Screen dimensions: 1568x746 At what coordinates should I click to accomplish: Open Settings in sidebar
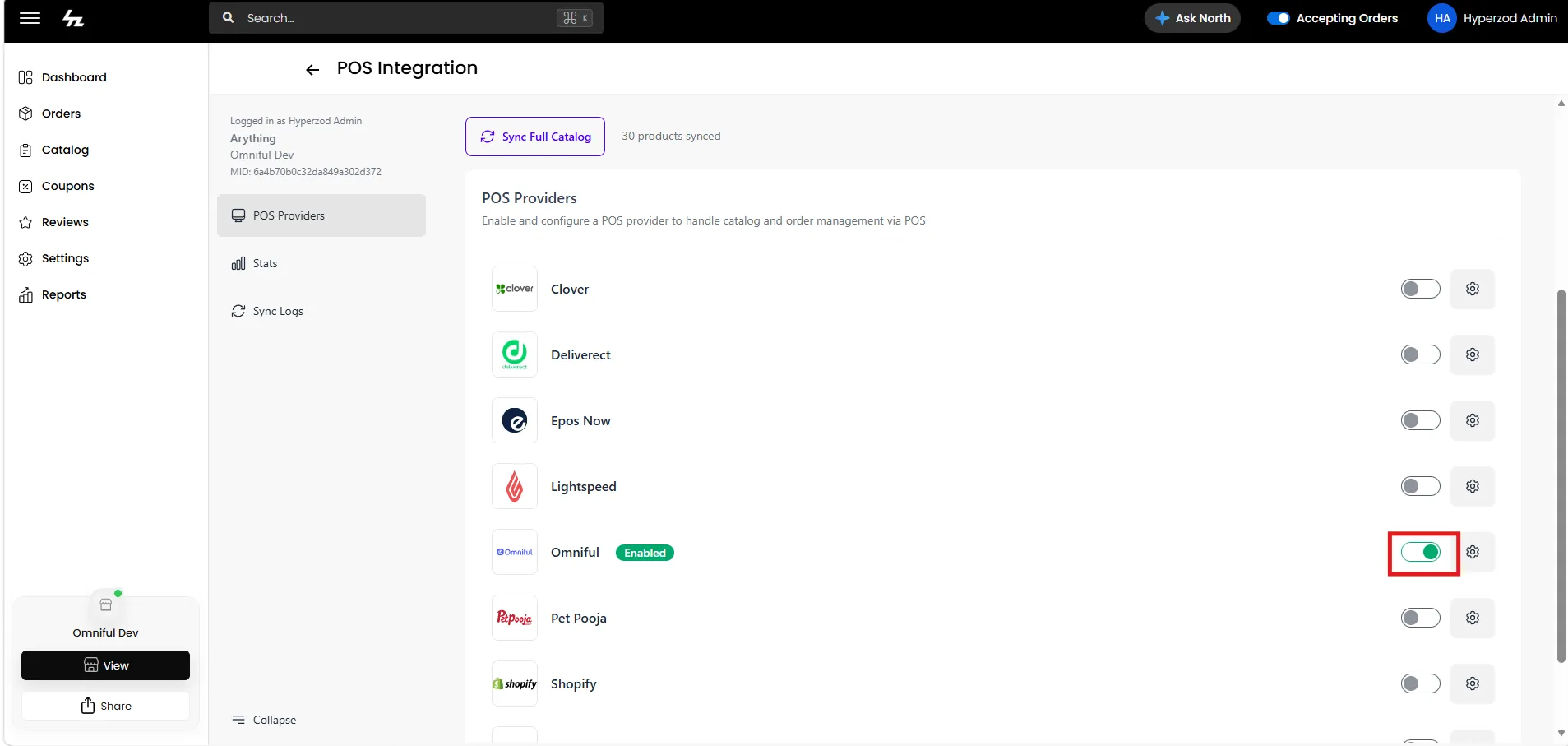coord(54,258)
